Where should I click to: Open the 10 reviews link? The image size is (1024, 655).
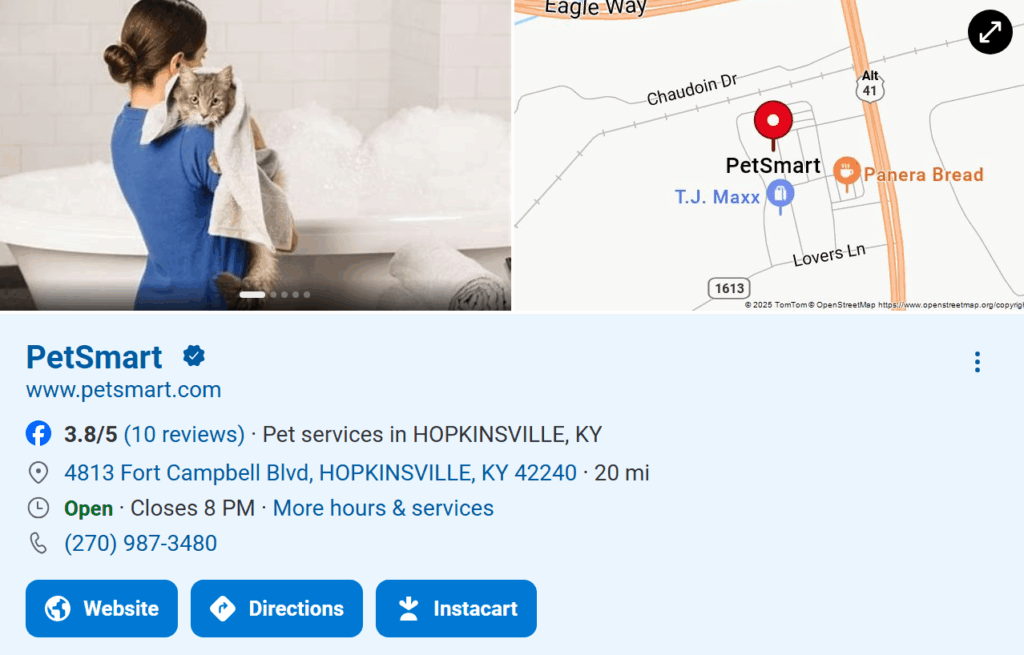click(x=184, y=434)
